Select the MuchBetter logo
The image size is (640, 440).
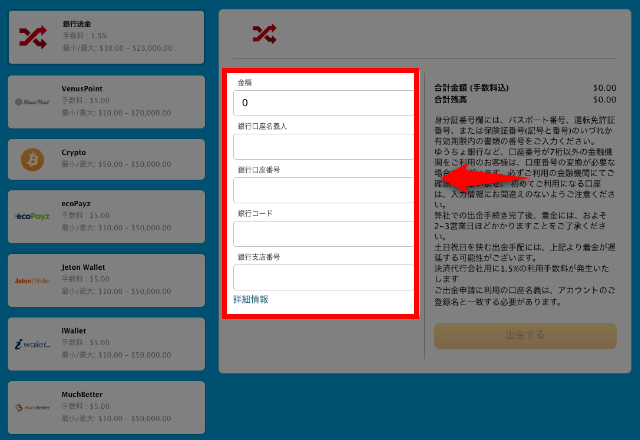(x=33, y=407)
